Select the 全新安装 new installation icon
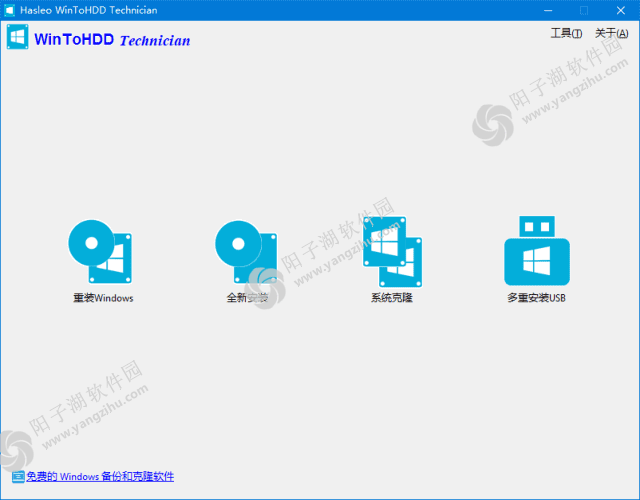 point(246,252)
